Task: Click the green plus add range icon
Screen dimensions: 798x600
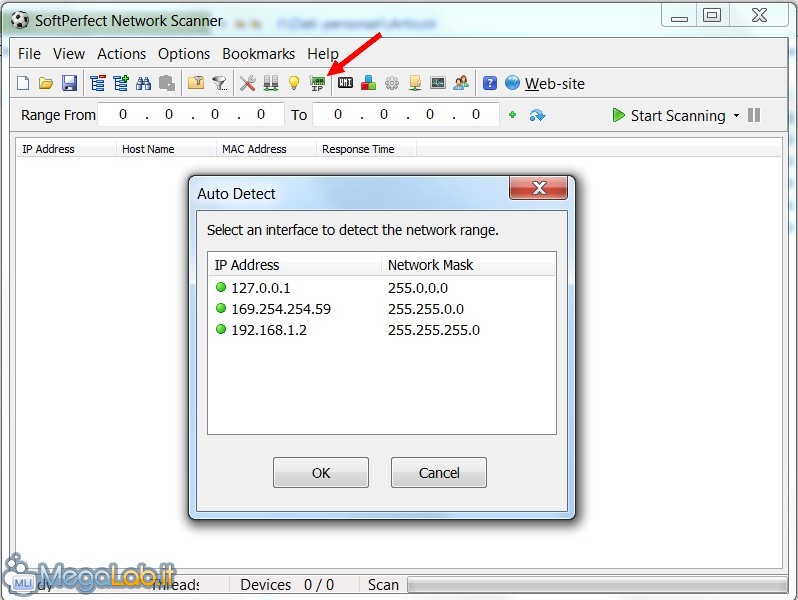Action: click(x=512, y=115)
